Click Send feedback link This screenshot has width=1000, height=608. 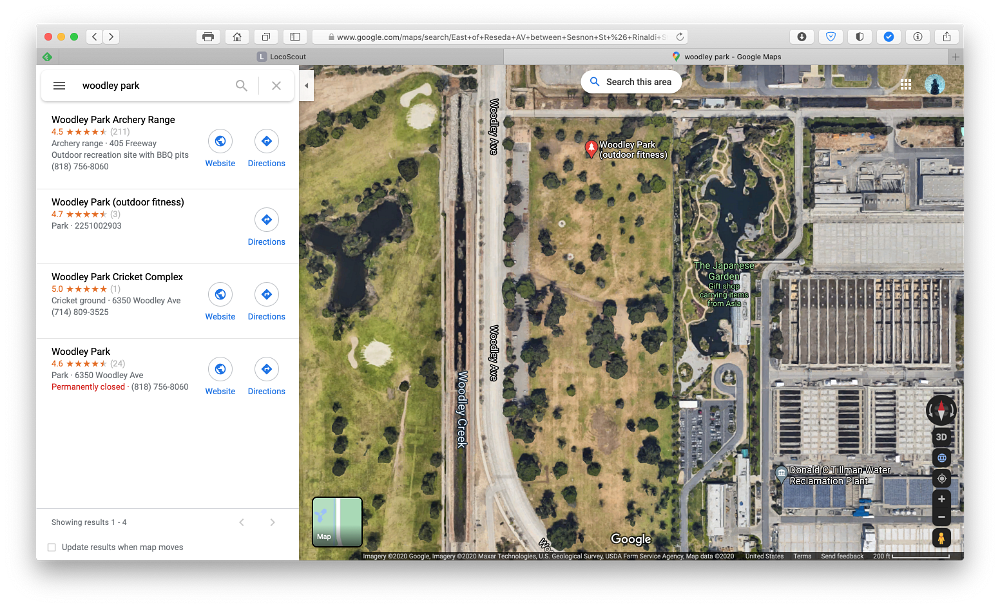click(x=842, y=556)
